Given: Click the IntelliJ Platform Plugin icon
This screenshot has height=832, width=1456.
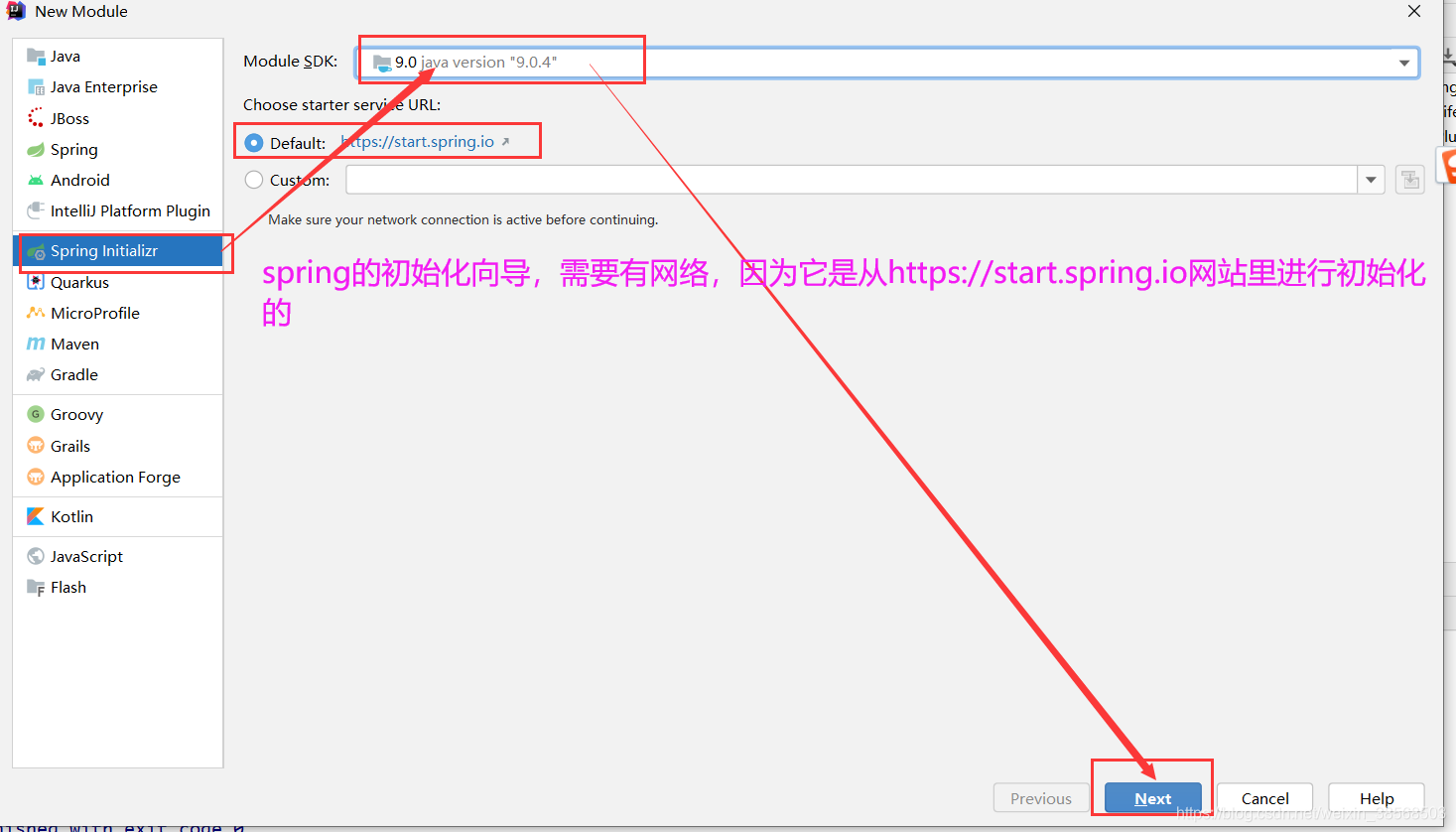Looking at the screenshot, I should click(36, 210).
